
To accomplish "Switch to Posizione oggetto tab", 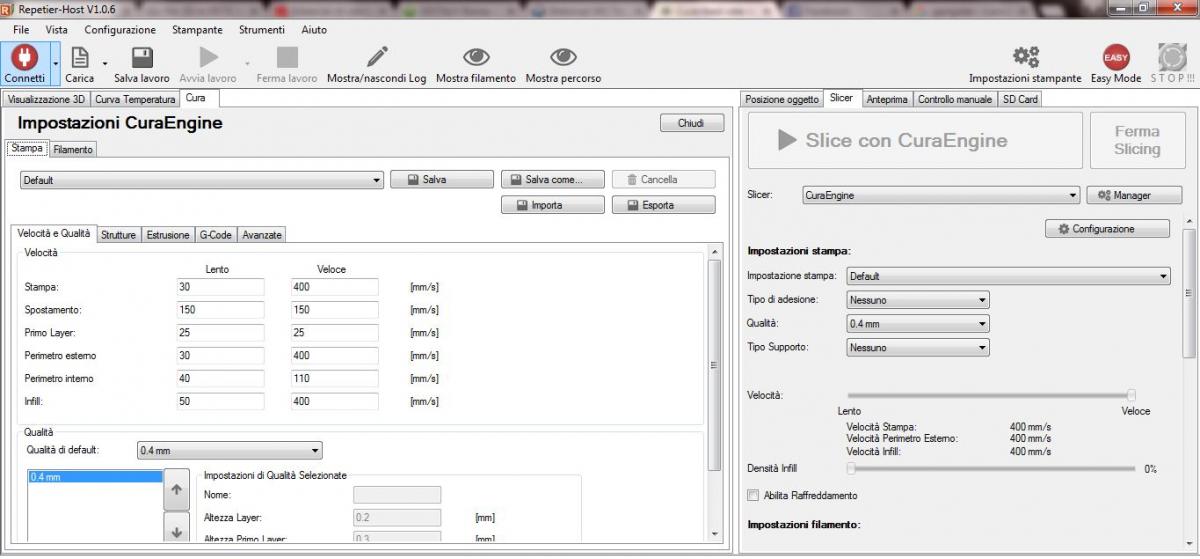I will tap(782, 99).
